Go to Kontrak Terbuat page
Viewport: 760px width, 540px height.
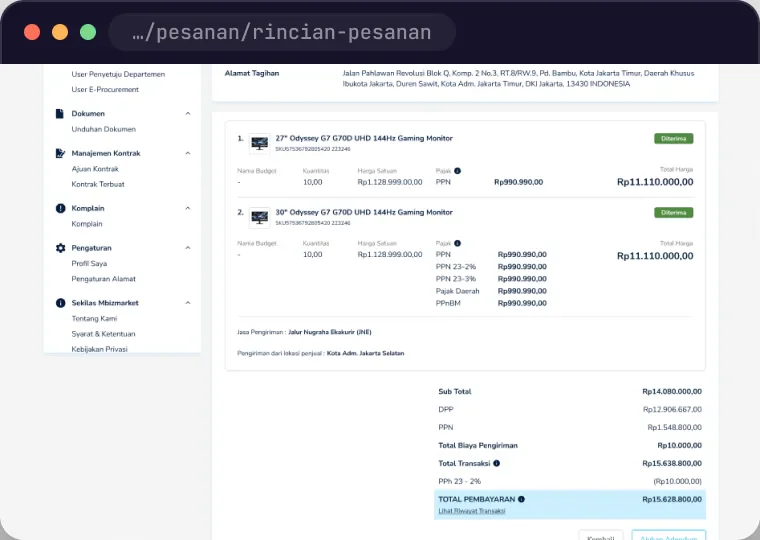(98, 185)
